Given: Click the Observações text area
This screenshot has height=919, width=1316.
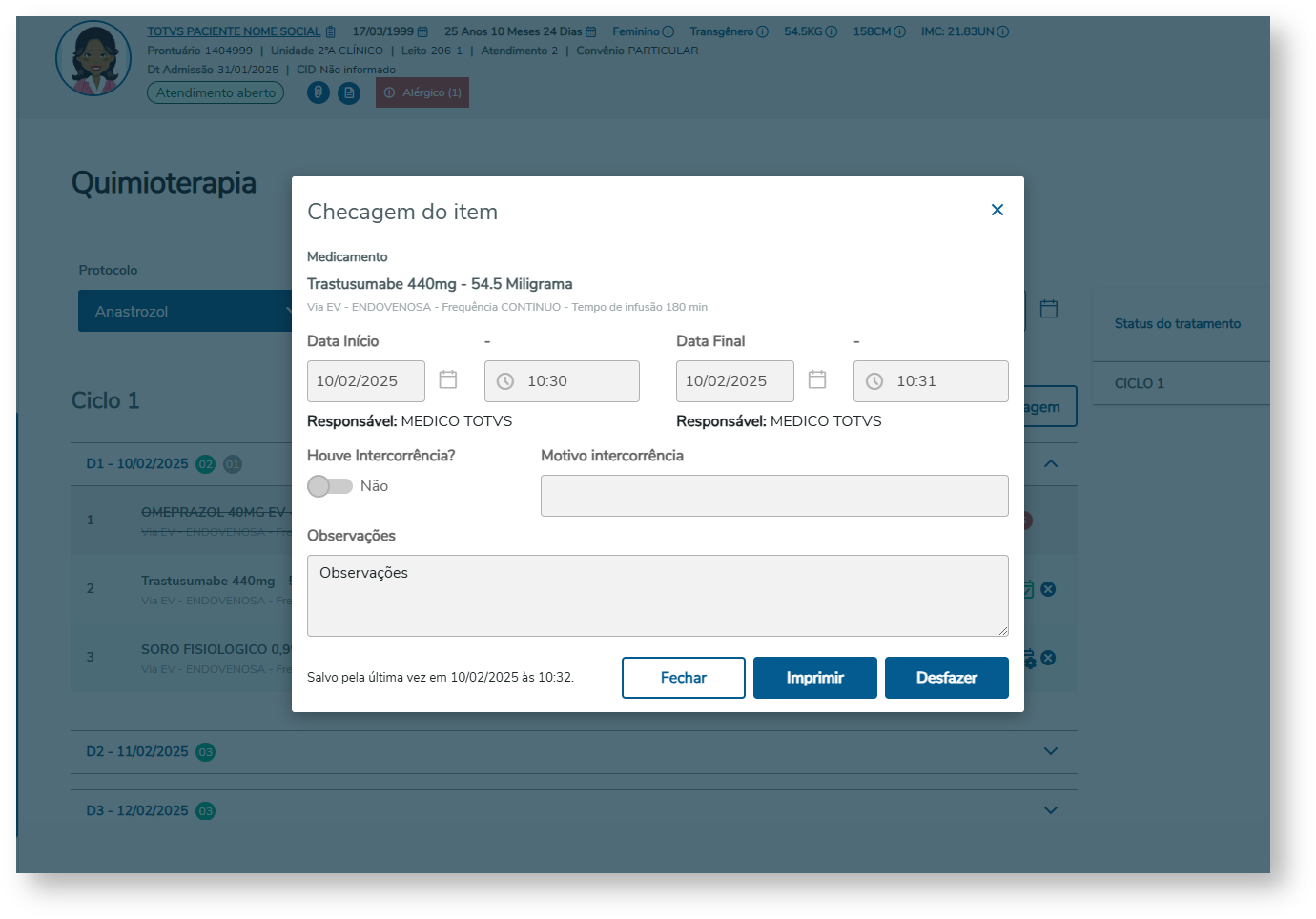Looking at the screenshot, I should [658, 596].
